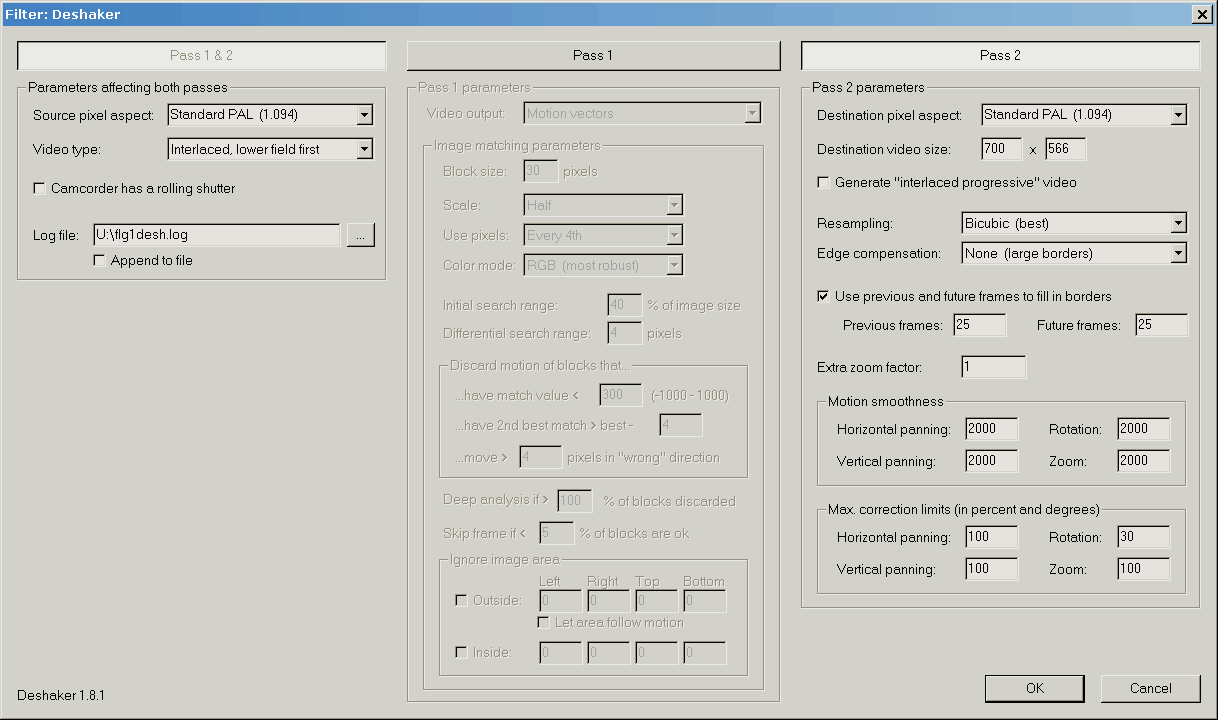
Task: Expand the Video type dropdown
Action: point(364,149)
